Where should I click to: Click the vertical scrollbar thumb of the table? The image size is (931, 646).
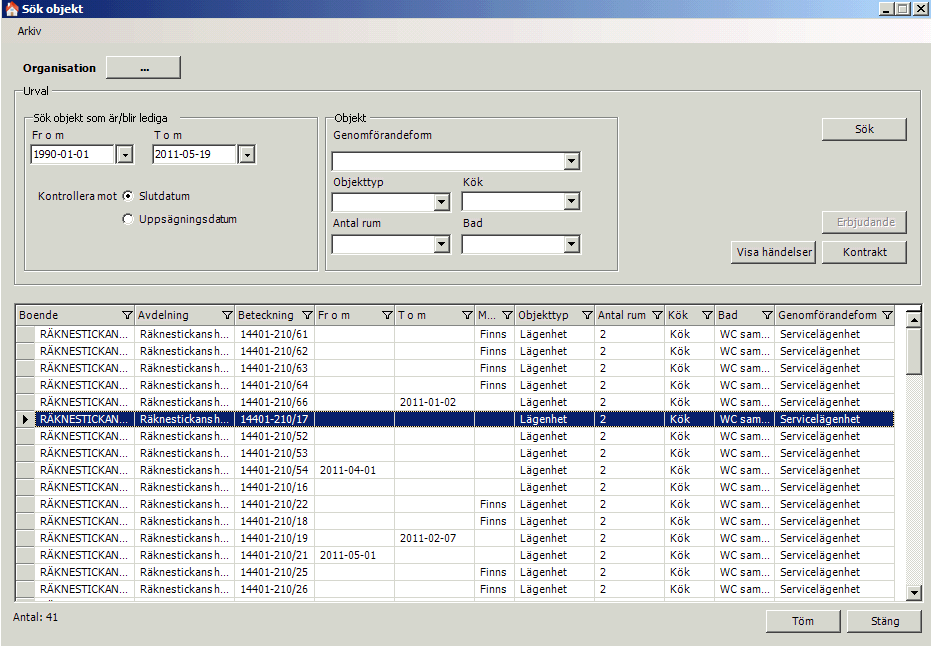pyautogui.click(x=914, y=352)
